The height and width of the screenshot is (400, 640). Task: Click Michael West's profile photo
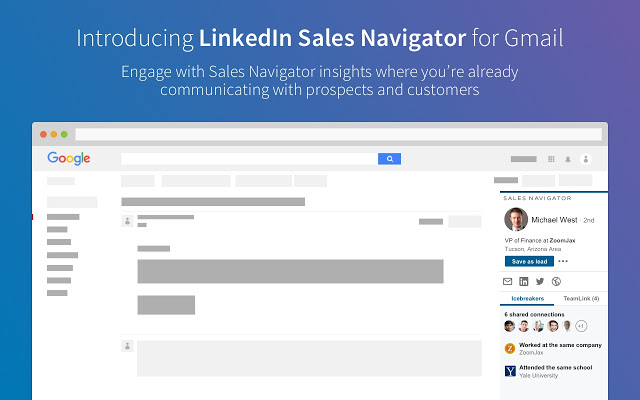pos(516,219)
